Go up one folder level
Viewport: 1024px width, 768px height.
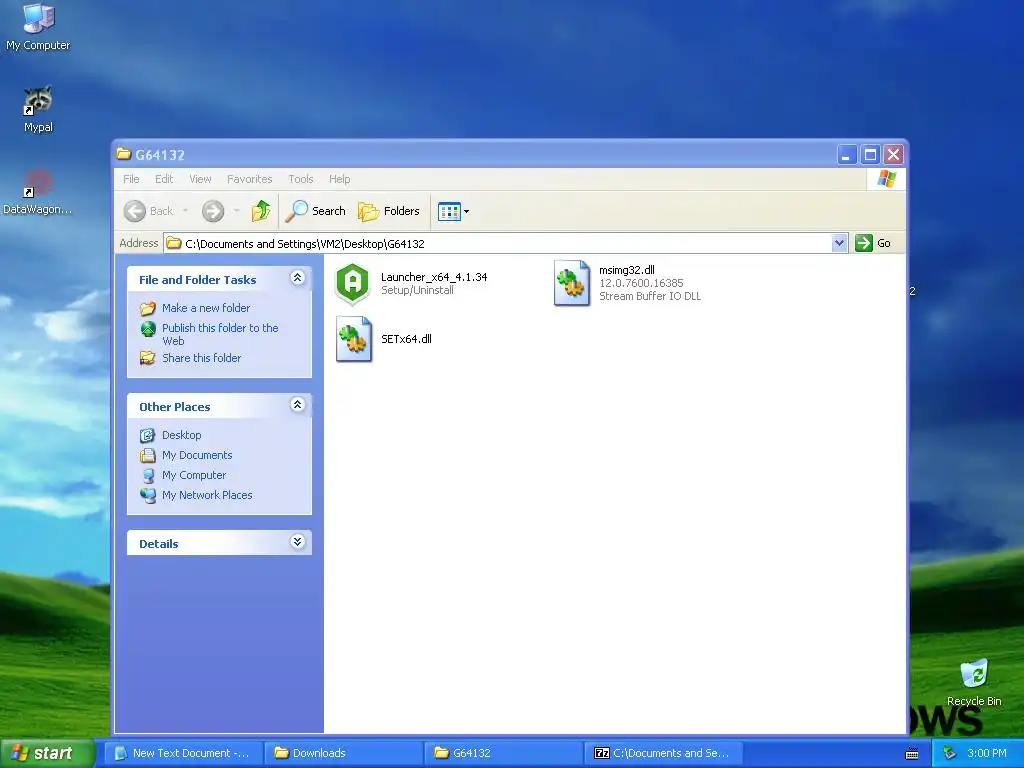pos(261,211)
